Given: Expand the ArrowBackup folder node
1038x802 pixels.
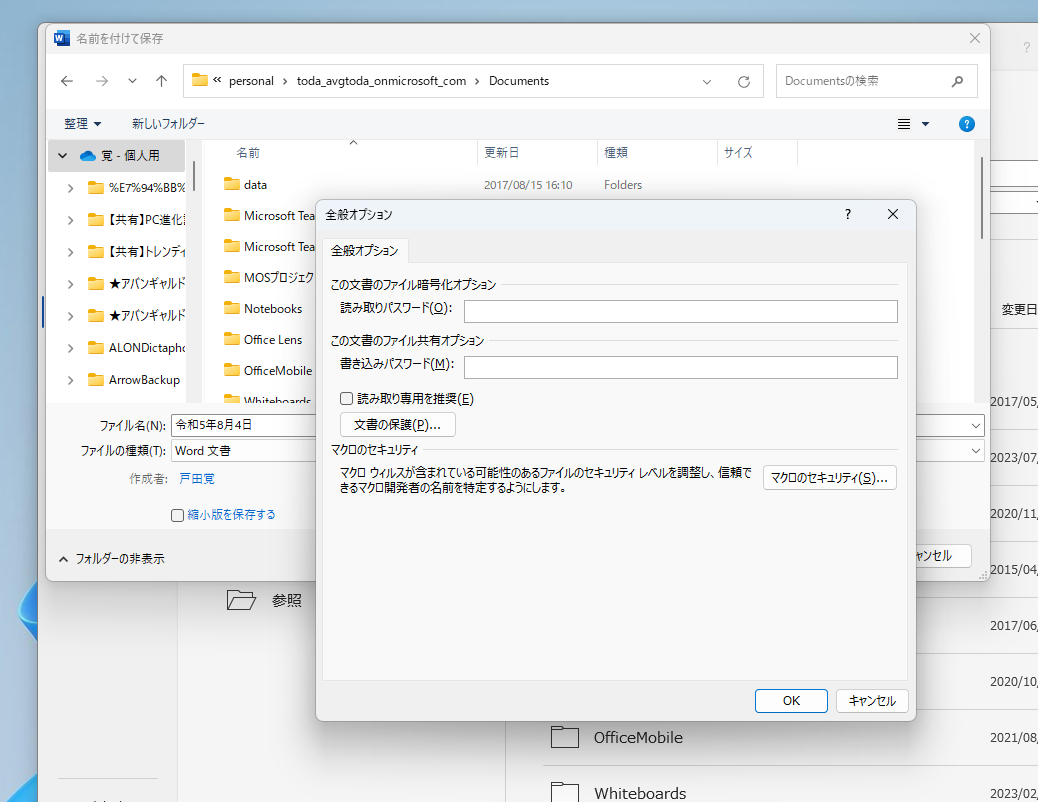Looking at the screenshot, I should click(x=70, y=380).
